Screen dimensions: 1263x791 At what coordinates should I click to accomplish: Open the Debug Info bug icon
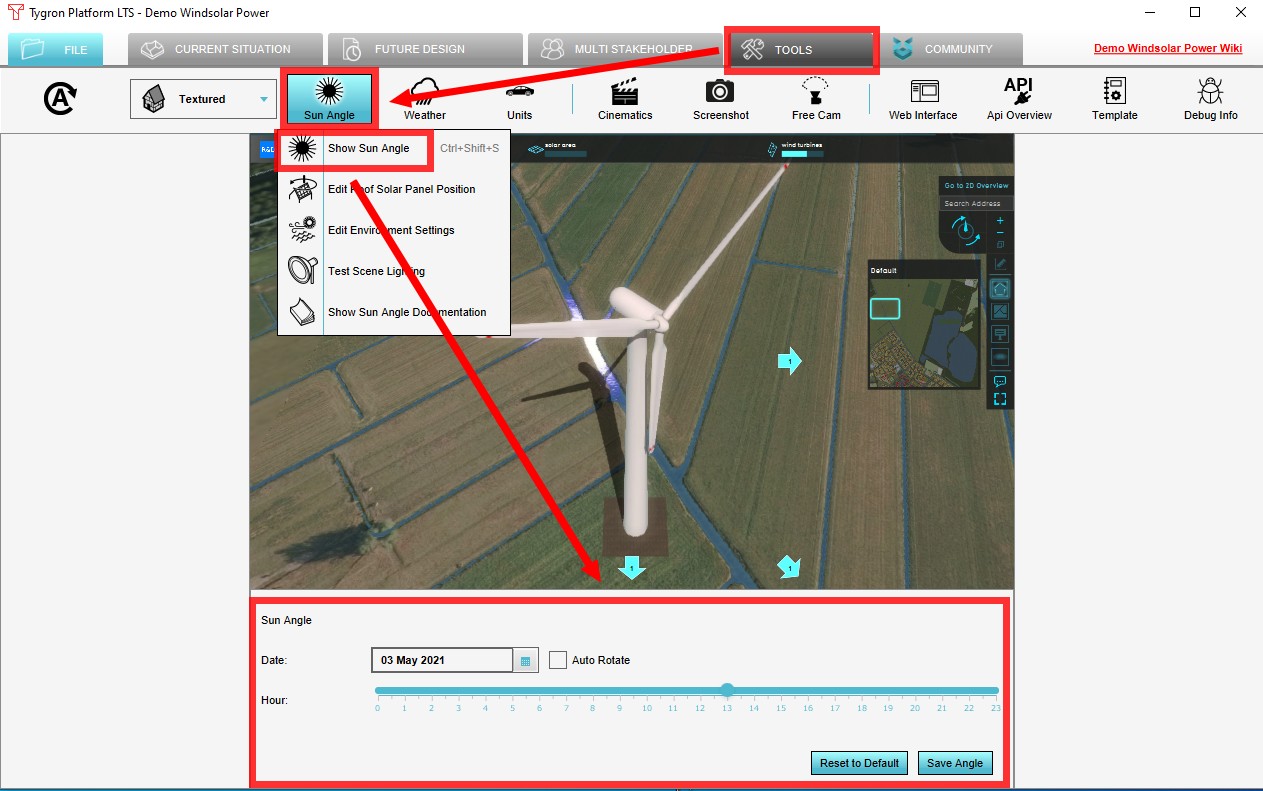pyautogui.click(x=1210, y=99)
